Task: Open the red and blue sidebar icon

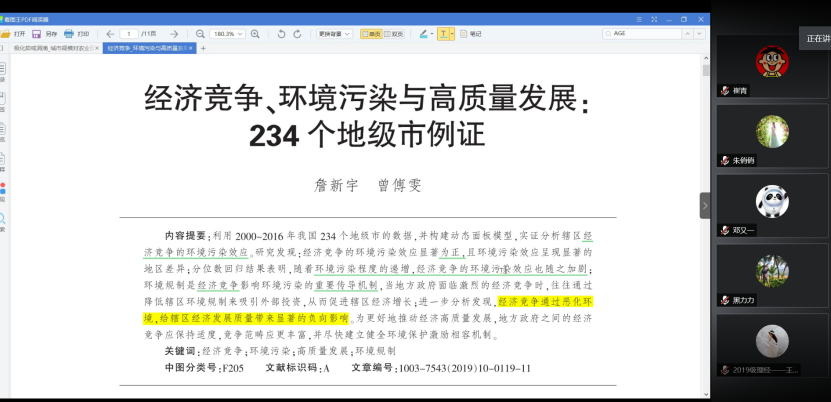Action: pyautogui.click(x=2, y=189)
